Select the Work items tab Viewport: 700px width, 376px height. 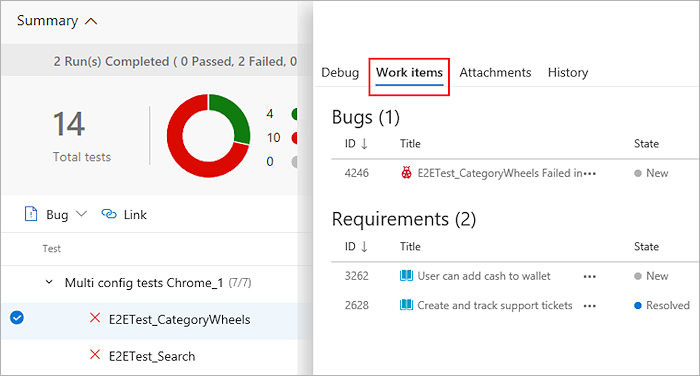point(409,73)
